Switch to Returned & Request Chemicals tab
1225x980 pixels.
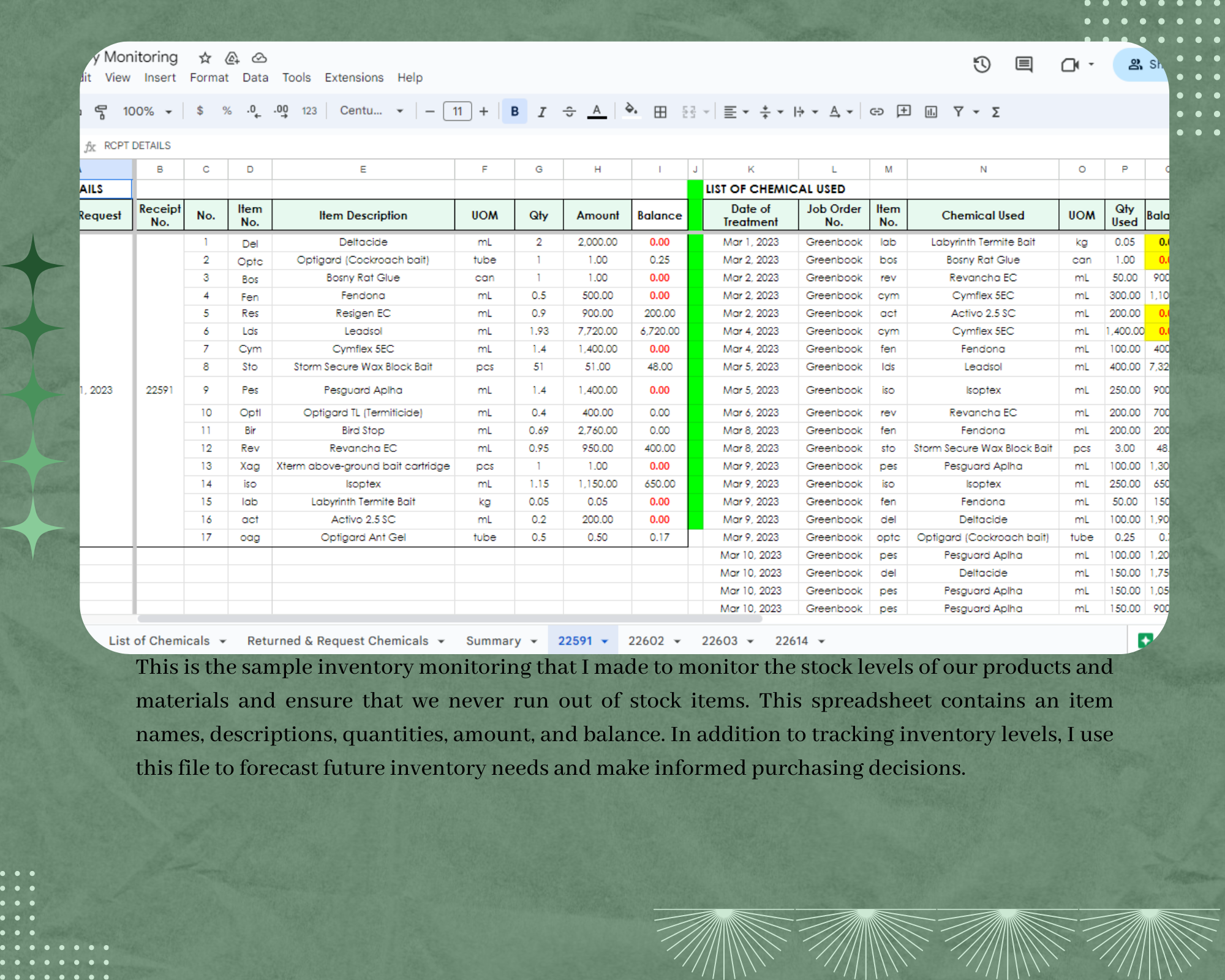337,641
